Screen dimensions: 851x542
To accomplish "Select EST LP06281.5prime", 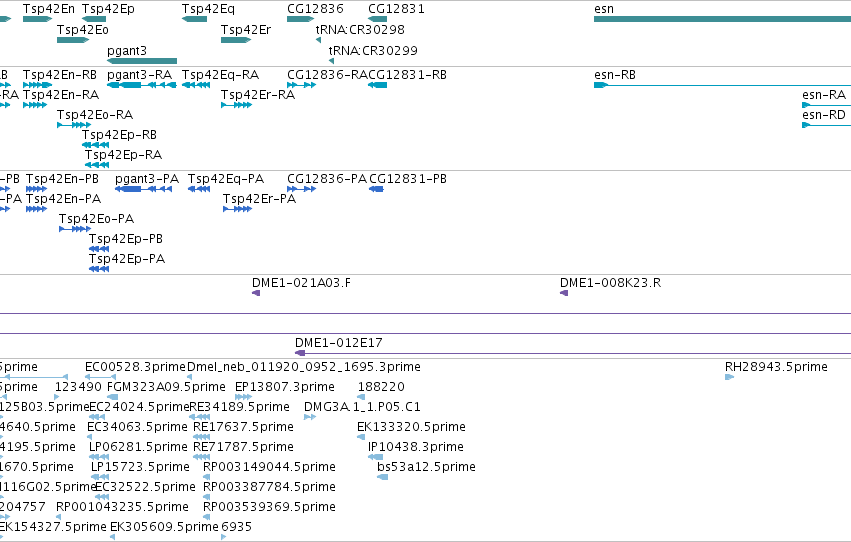I will (x=99, y=457).
